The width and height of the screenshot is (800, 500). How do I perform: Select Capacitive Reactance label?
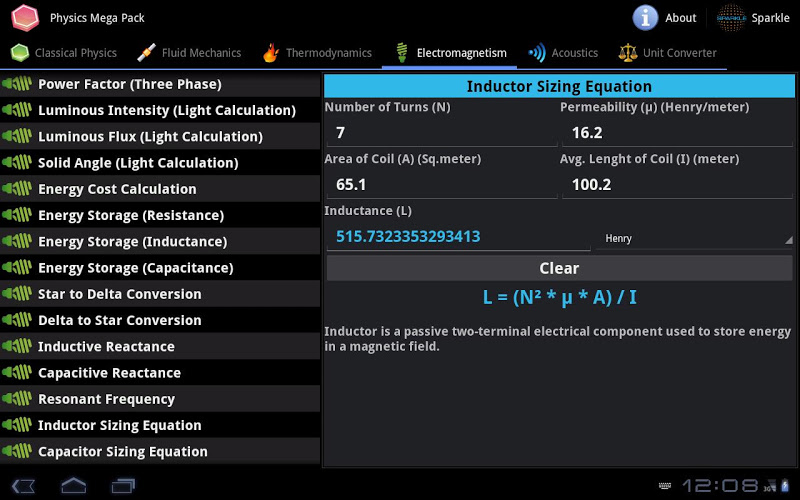point(110,373)
